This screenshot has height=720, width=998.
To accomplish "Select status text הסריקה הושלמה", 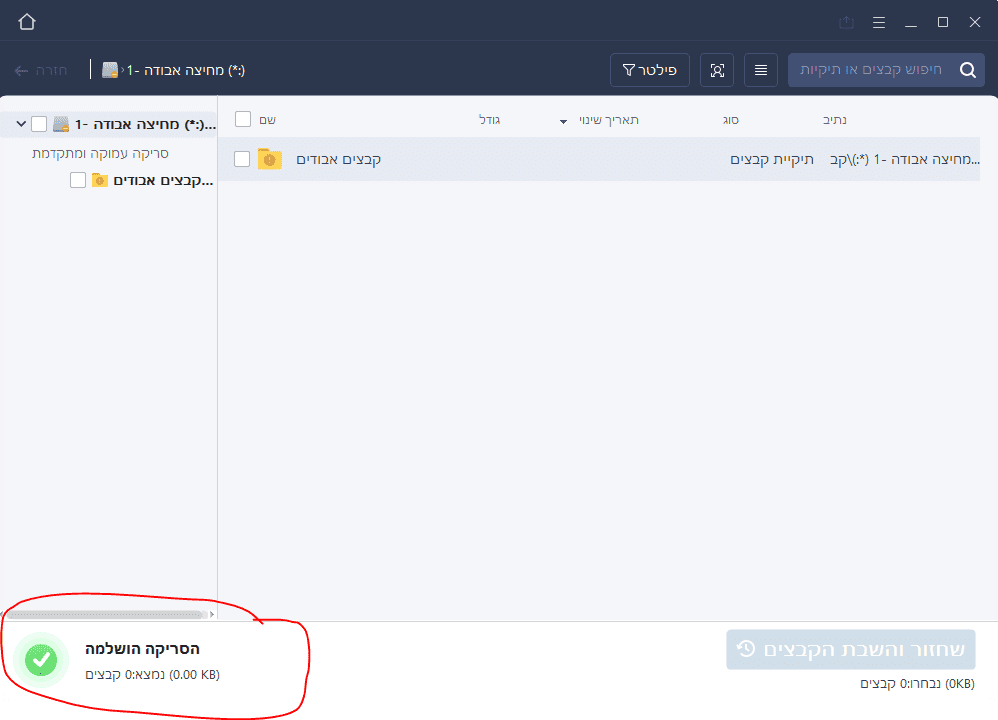I will [143, 649].
